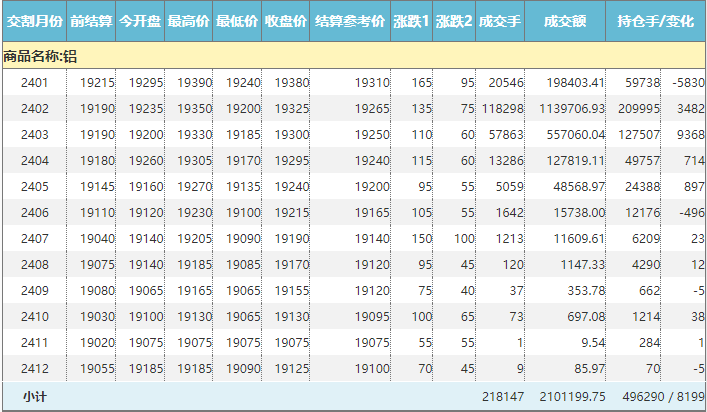Click the 持仓手/变化 column header

click(655, 21)
